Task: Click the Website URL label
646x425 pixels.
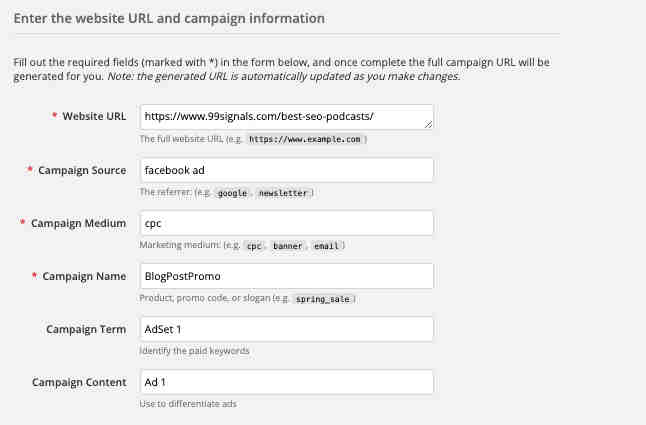Action: pyautogui.click(x=94, y=117)
